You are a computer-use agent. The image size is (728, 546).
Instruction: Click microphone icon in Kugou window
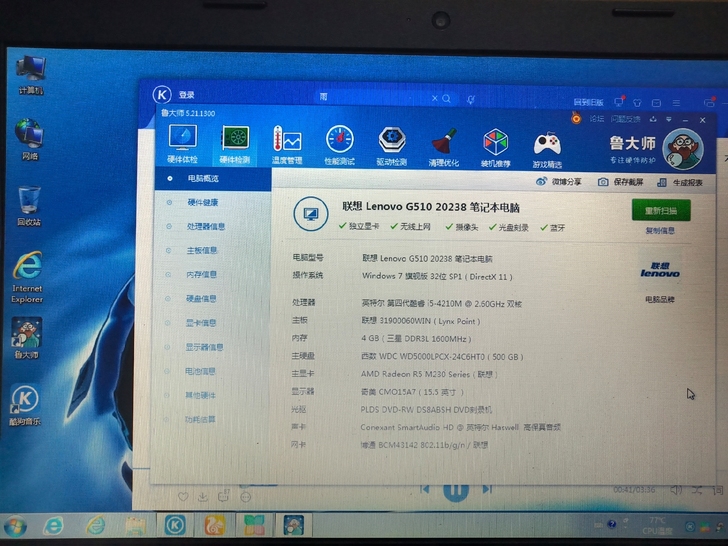click(x=471, y=99)
